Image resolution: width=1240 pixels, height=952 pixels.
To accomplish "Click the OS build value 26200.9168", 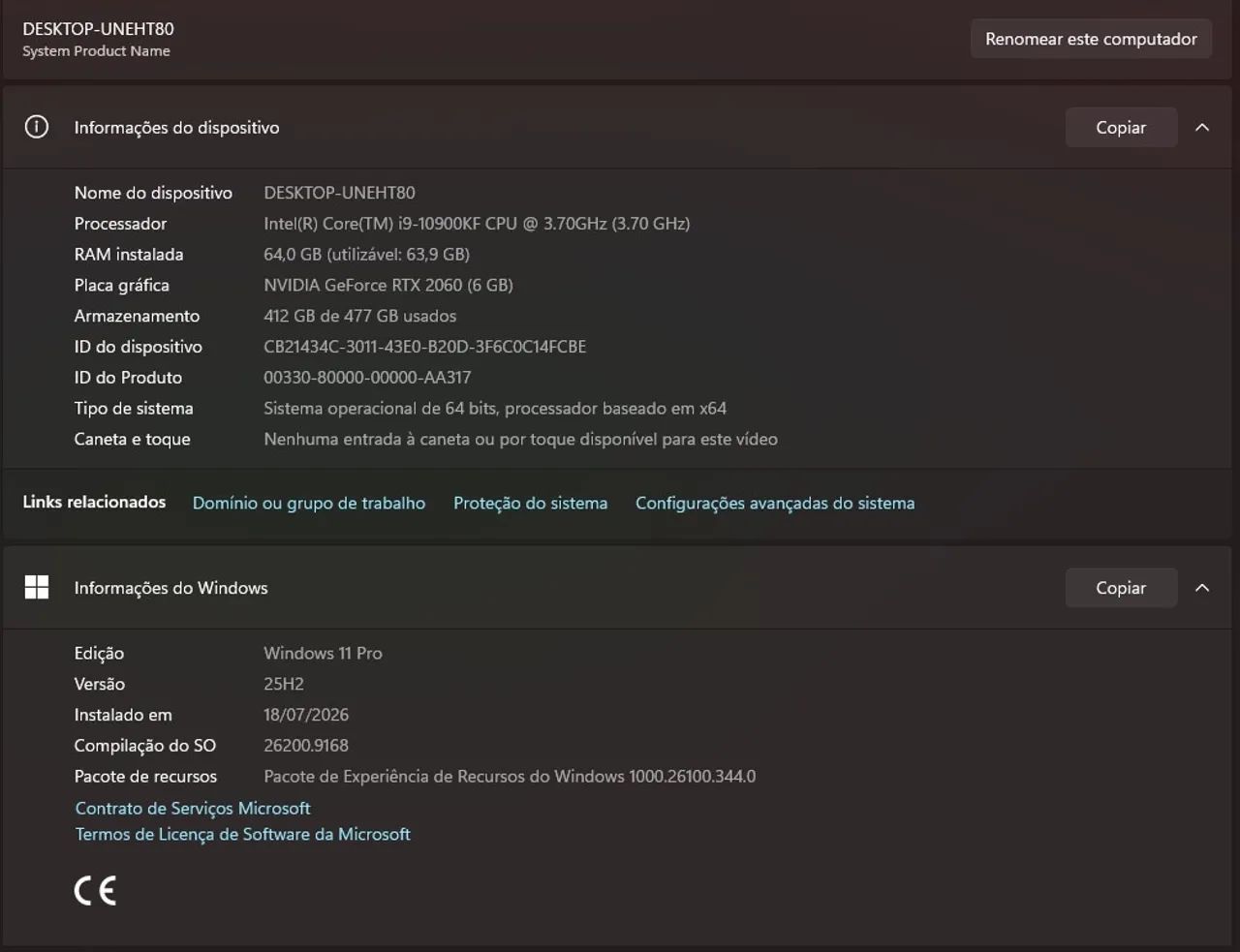I will 306,745.
